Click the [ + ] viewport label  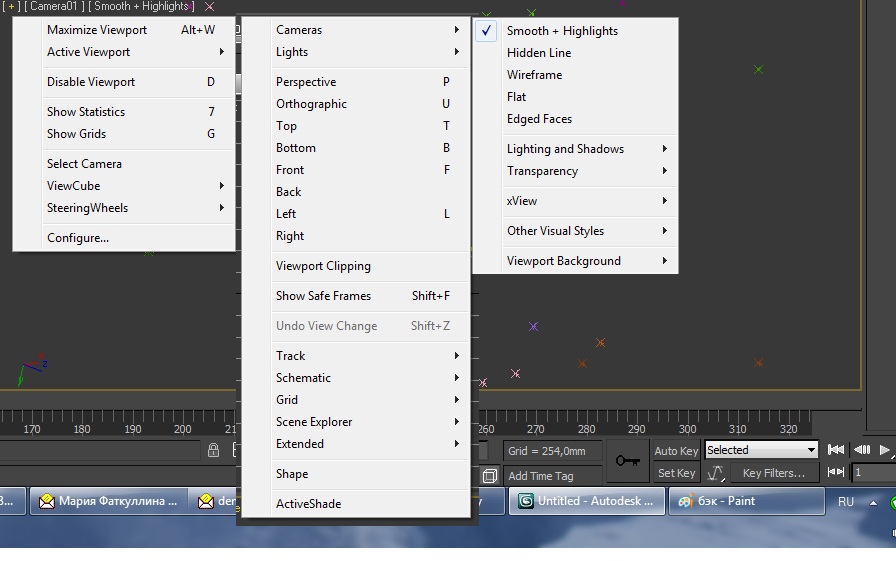10,6
